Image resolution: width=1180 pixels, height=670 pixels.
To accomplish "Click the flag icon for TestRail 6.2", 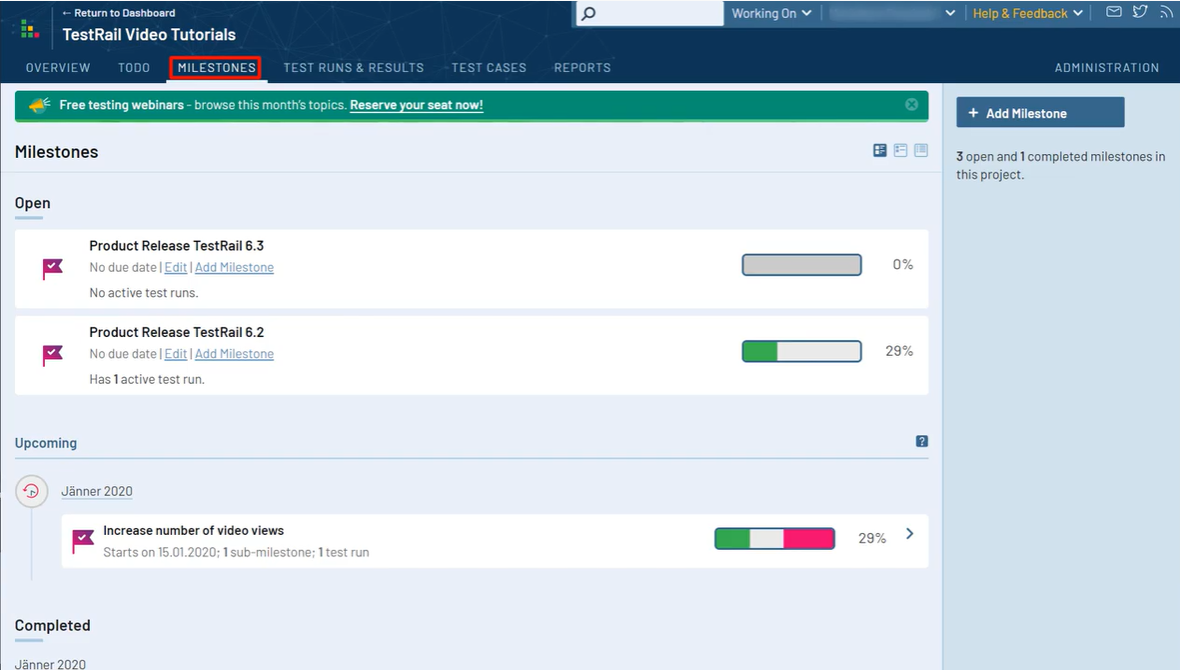I will [53, 355].
